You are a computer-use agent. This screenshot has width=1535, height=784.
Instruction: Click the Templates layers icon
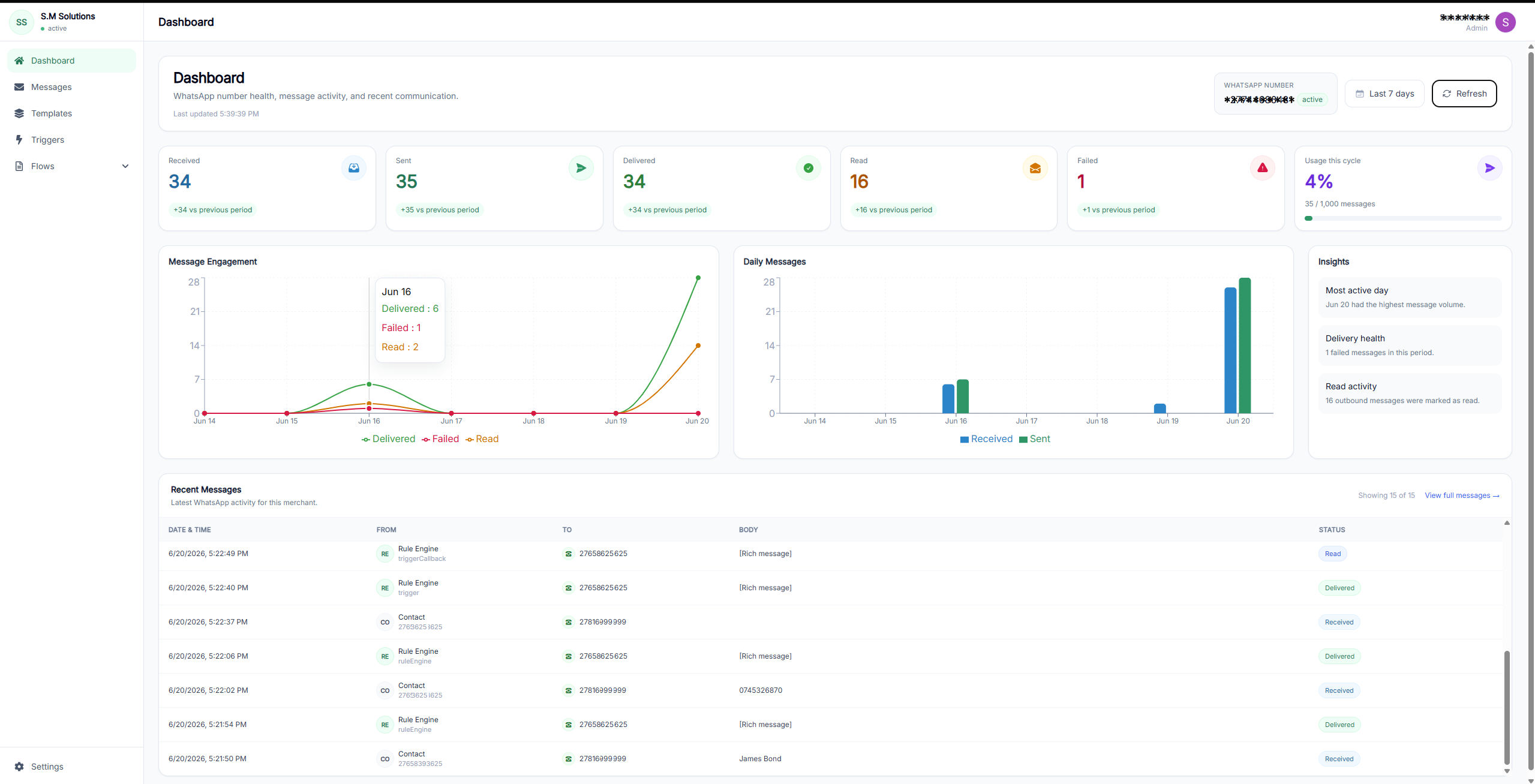[19, 113]
